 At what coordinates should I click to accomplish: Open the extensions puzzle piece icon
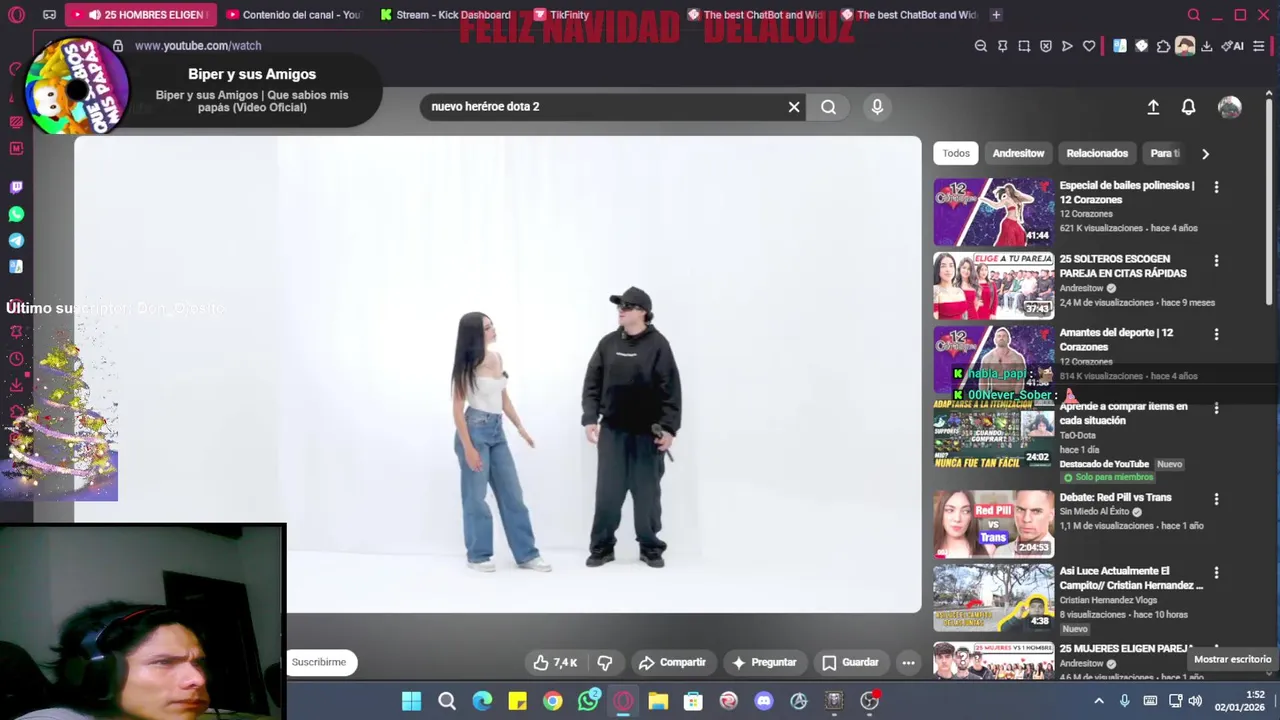(1163, 46)
